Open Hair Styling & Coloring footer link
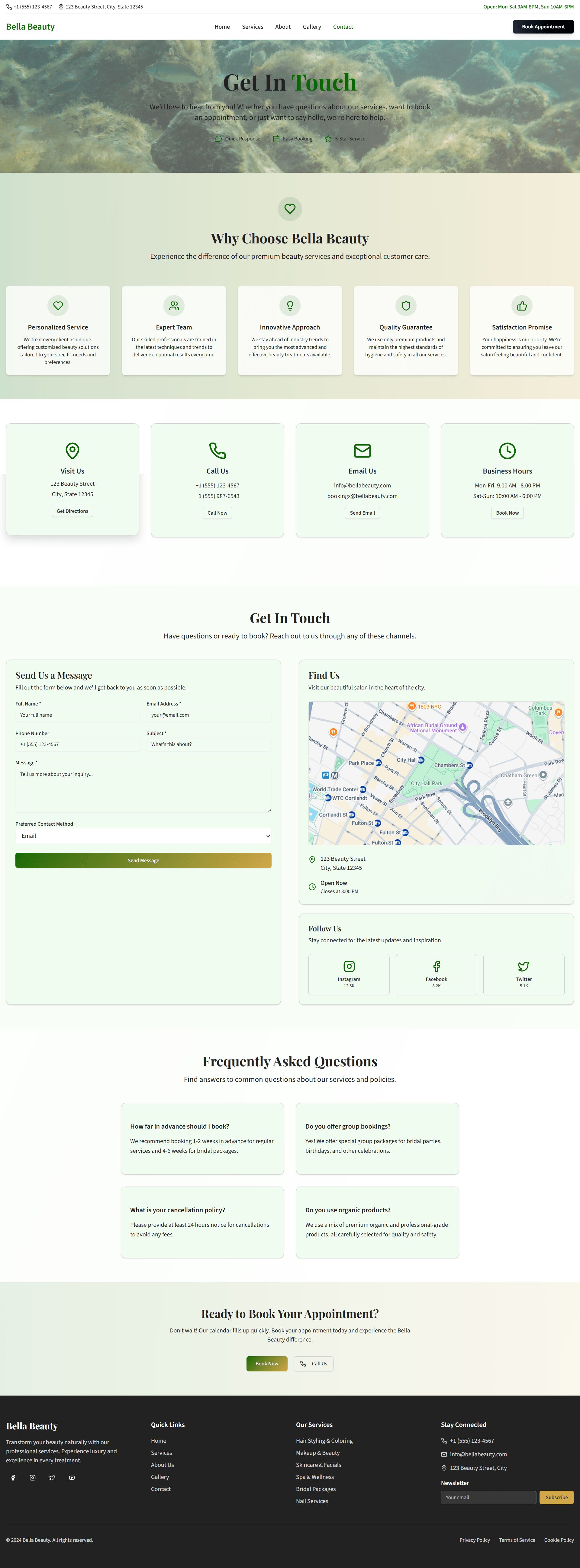 (x=324, y=1441)
